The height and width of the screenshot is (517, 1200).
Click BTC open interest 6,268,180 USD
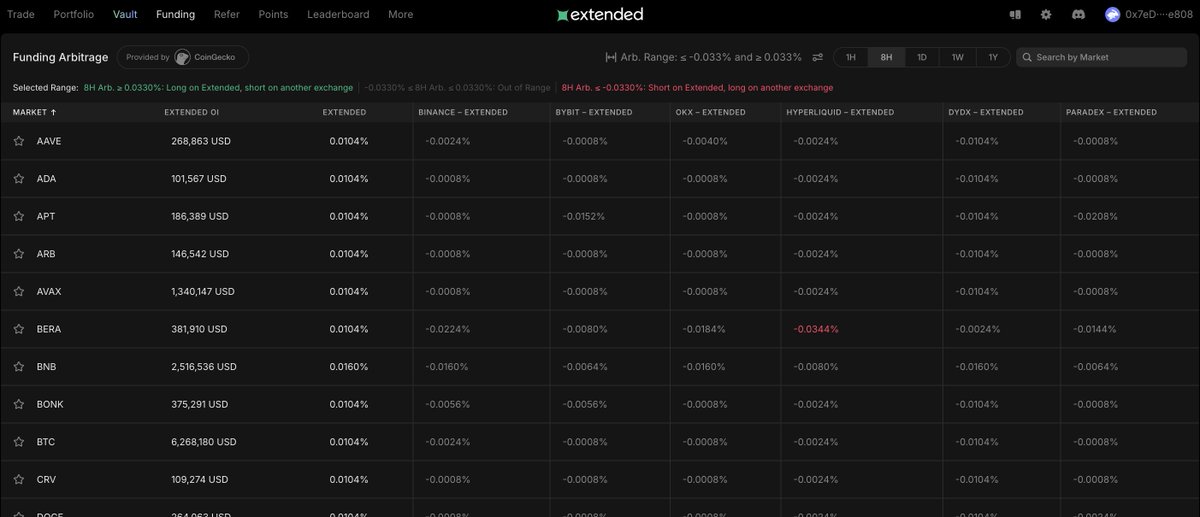click(x=204, y=442)
